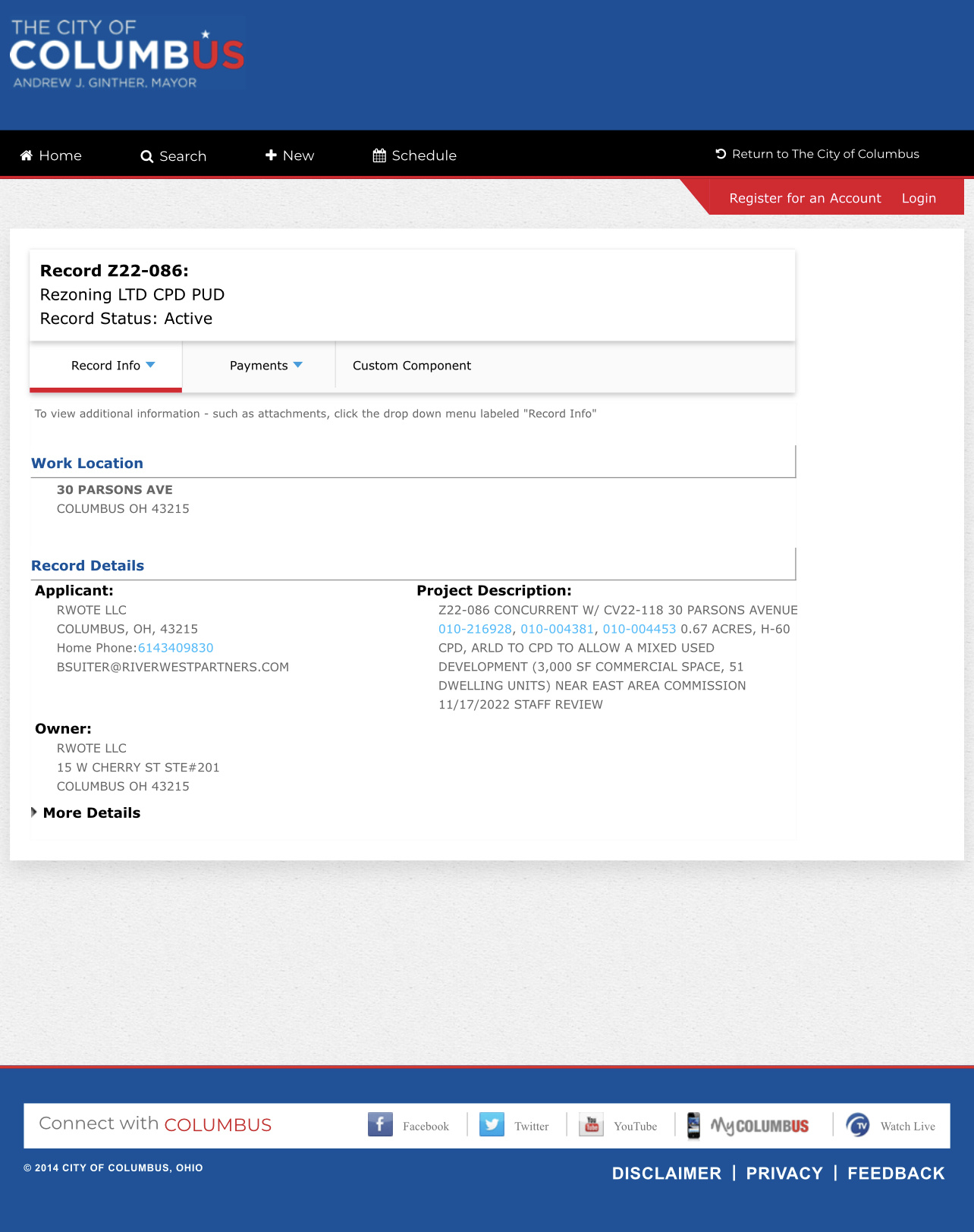The width and height of the screenshot is (974, 1232).
Task: Click the 2014 City of Columbus copyright text
Action: 113,1168
